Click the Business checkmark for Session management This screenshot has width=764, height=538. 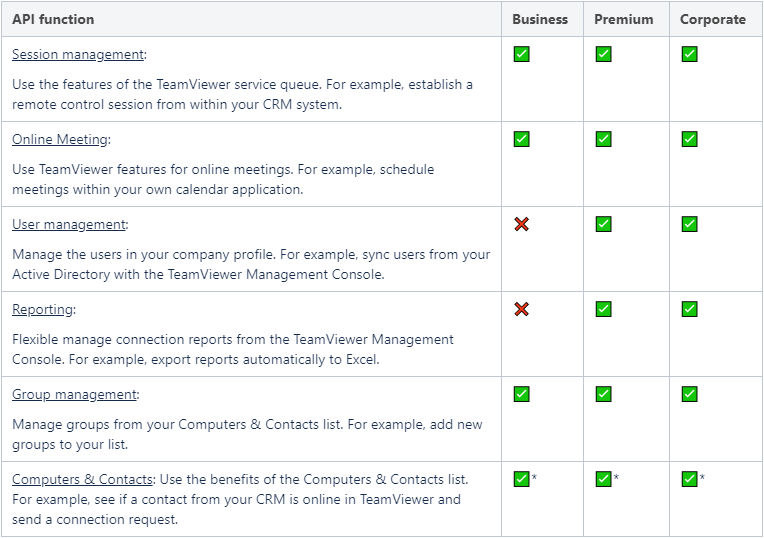521,54
